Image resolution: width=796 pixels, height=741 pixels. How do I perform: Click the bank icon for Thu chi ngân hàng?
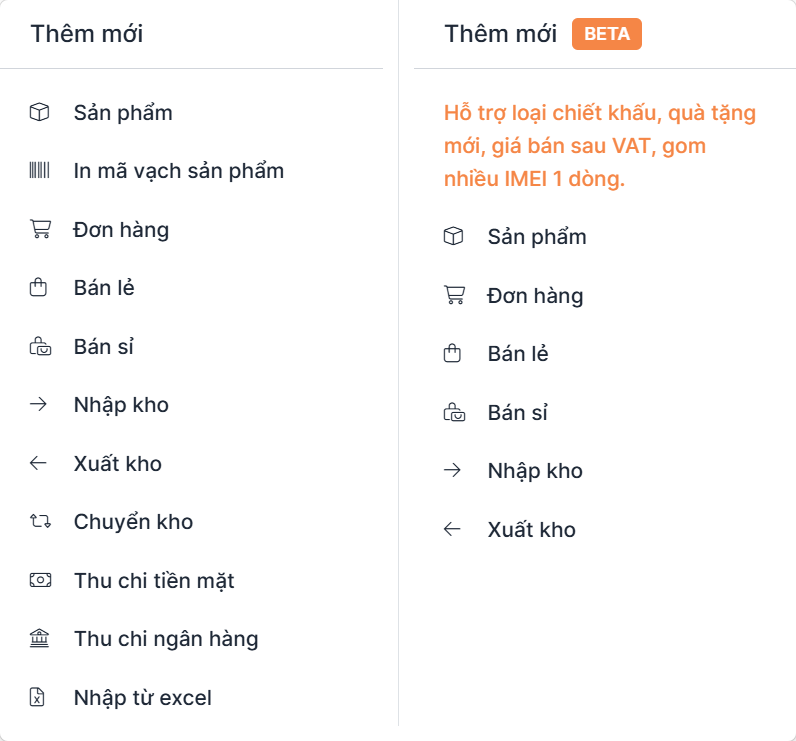pos(39,639)
